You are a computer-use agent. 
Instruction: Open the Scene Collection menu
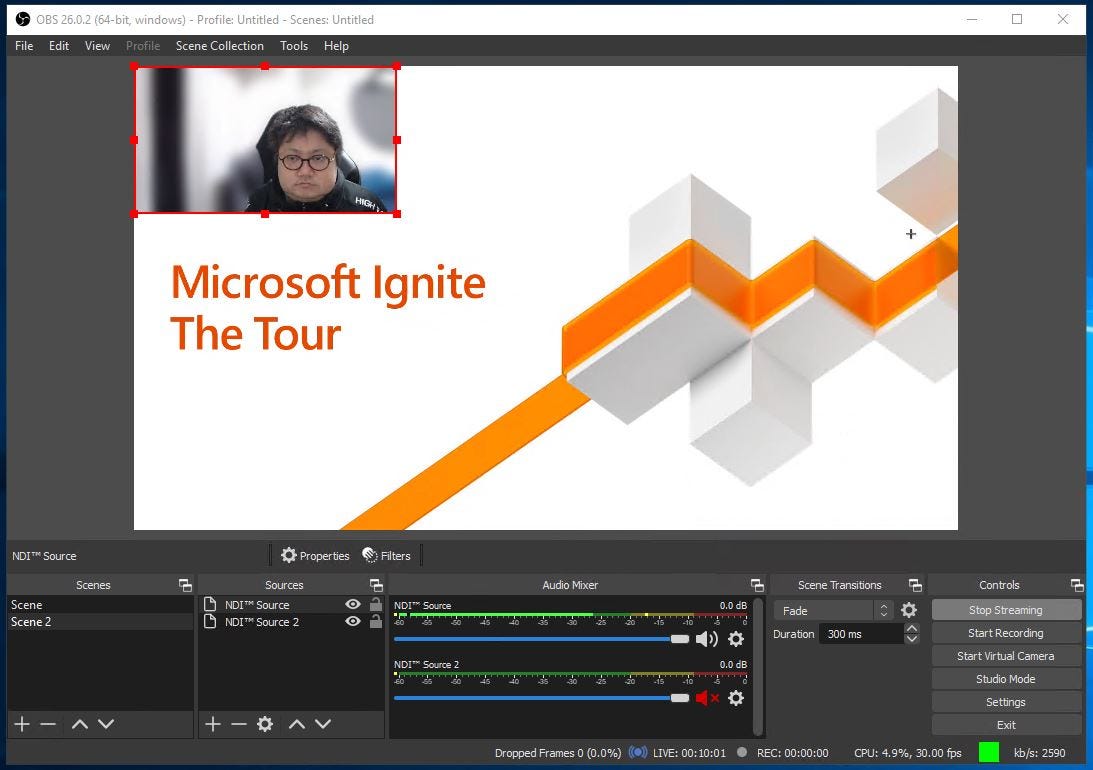(220, 46)
